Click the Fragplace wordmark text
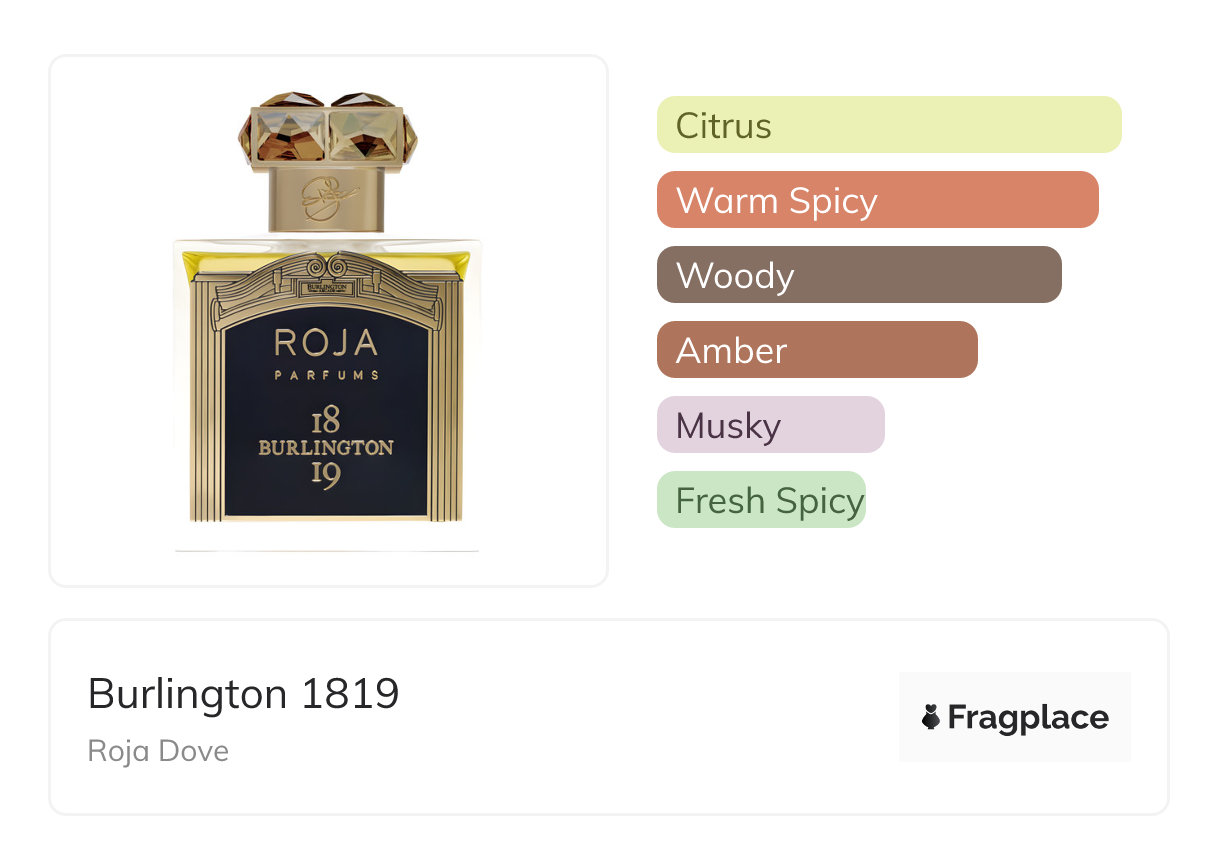1218x864 pixels. pyautogui.click(x=1028, y=718)
